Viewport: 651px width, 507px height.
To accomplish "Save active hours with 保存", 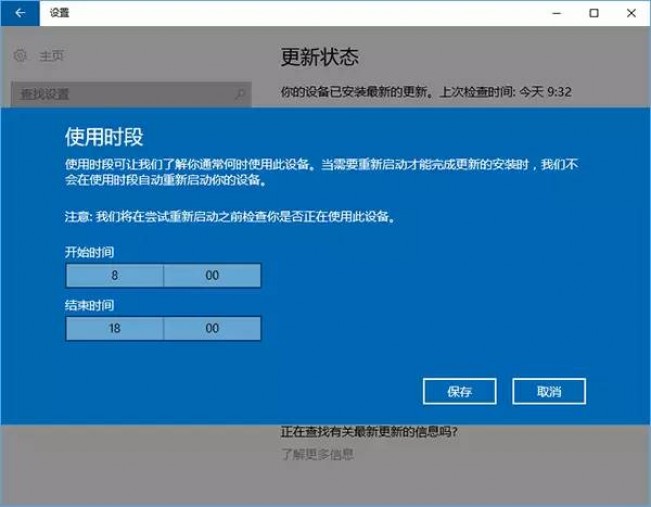I will (460, 391).
